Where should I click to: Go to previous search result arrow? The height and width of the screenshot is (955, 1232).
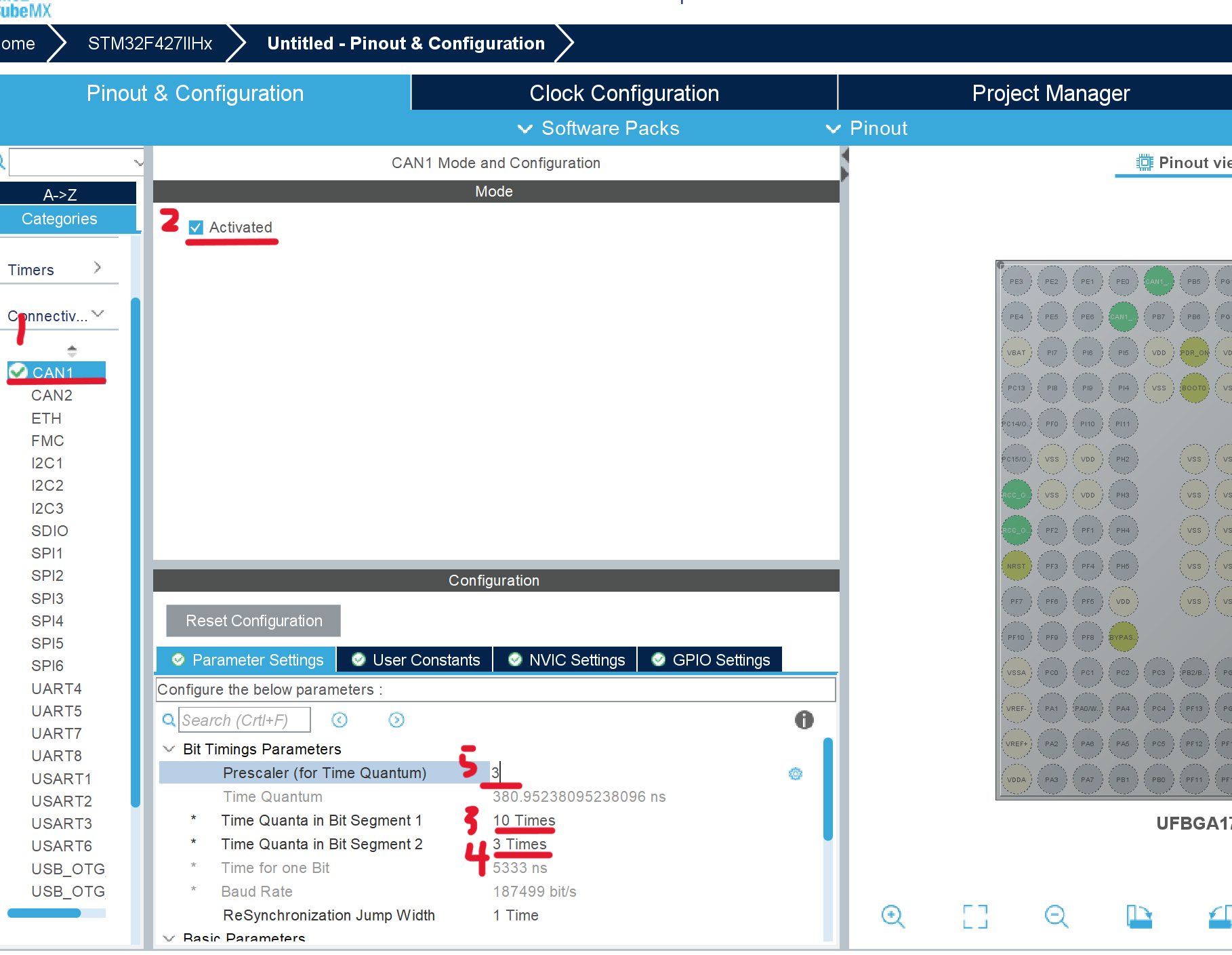point(340,720)
